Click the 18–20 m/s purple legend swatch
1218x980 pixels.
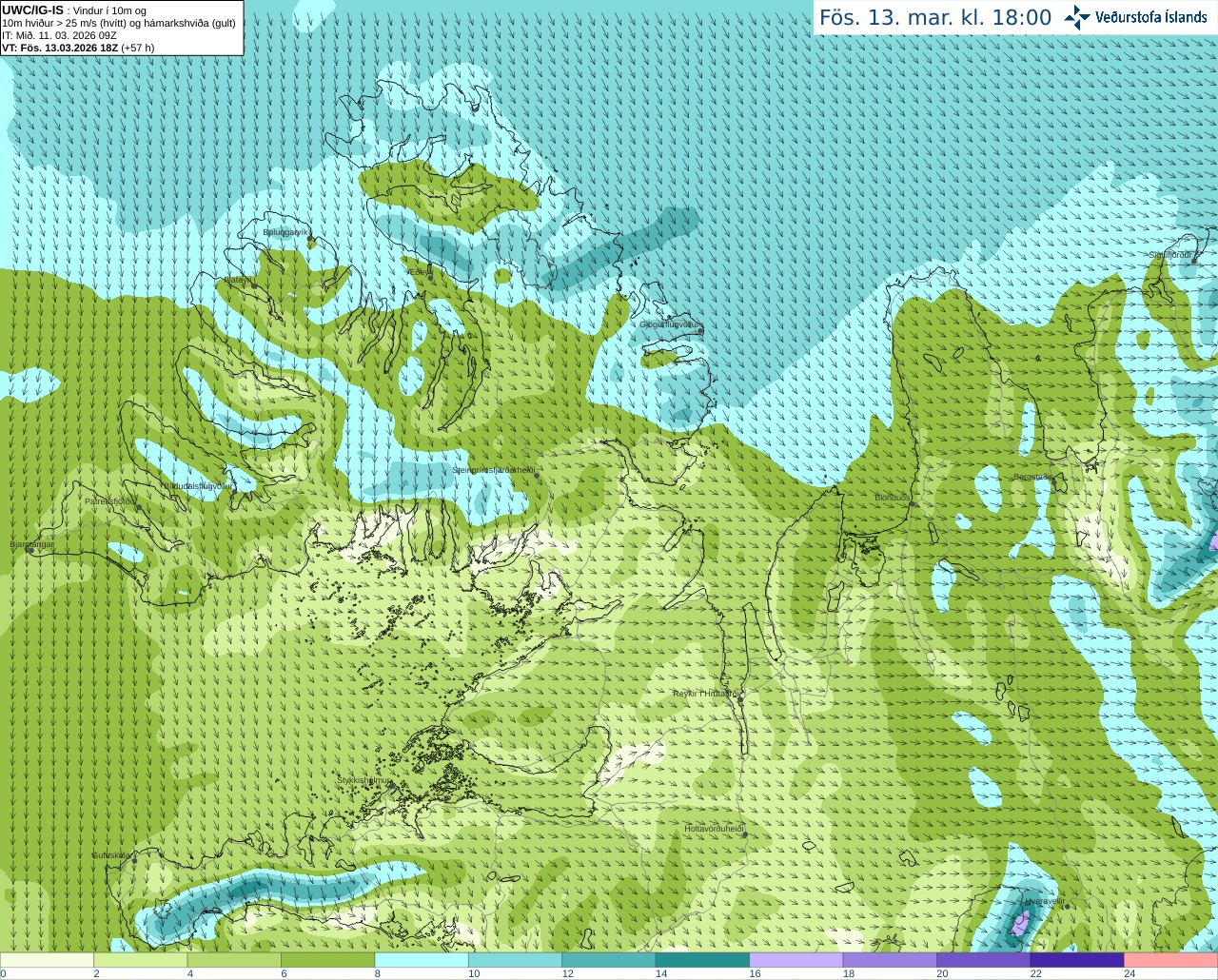point(890,960)
